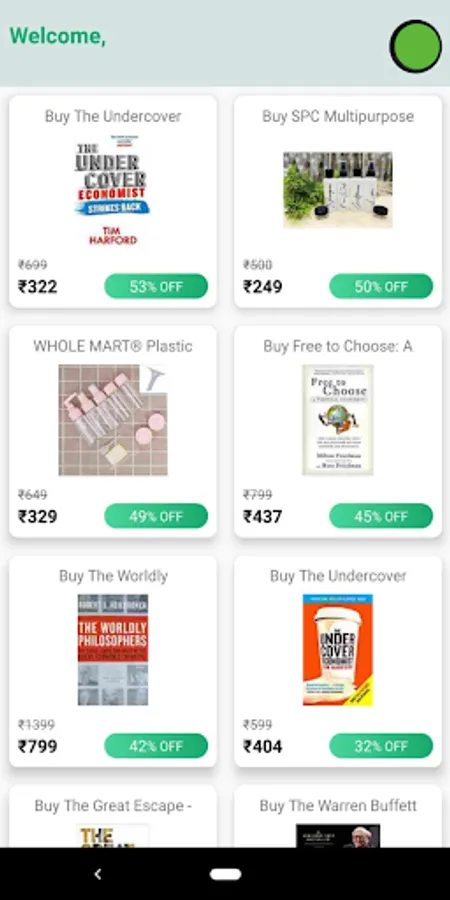Open The Worldly Philosophers book cover
The height and width of the screenshot is (900, 450).
coord(112,650)
